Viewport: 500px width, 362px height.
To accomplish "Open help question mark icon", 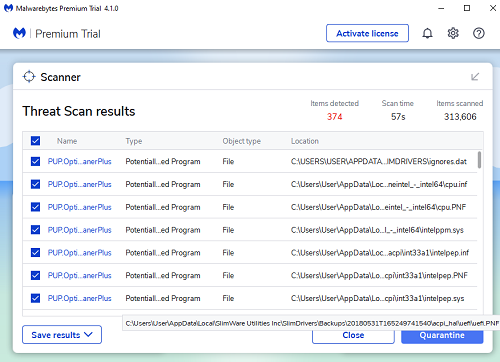I will [479, 33].
